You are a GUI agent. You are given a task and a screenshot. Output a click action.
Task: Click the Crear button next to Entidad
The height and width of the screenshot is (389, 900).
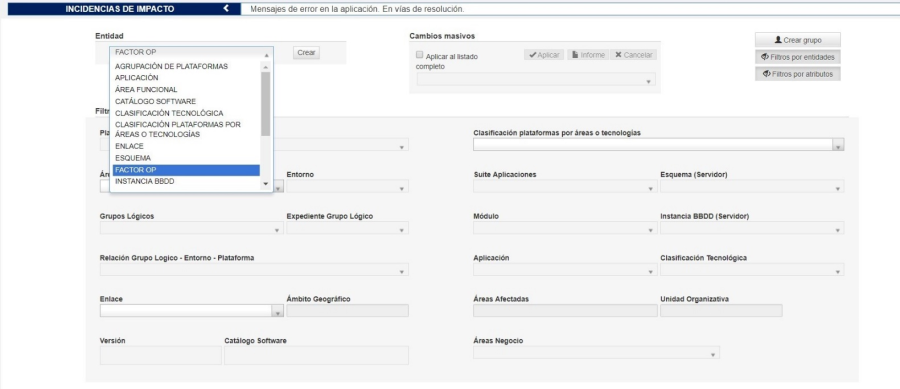click(x=307, y=52)
